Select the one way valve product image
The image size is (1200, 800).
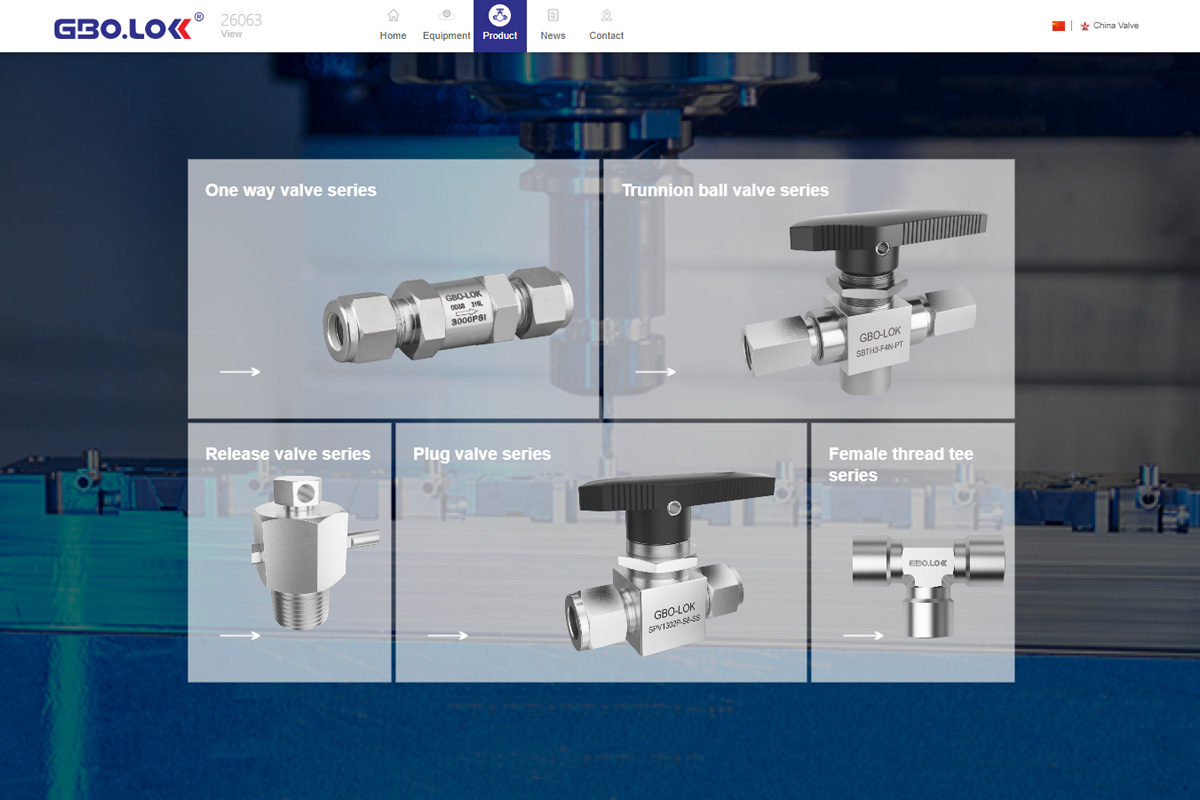pyautogui.click(x=449, y=313)
